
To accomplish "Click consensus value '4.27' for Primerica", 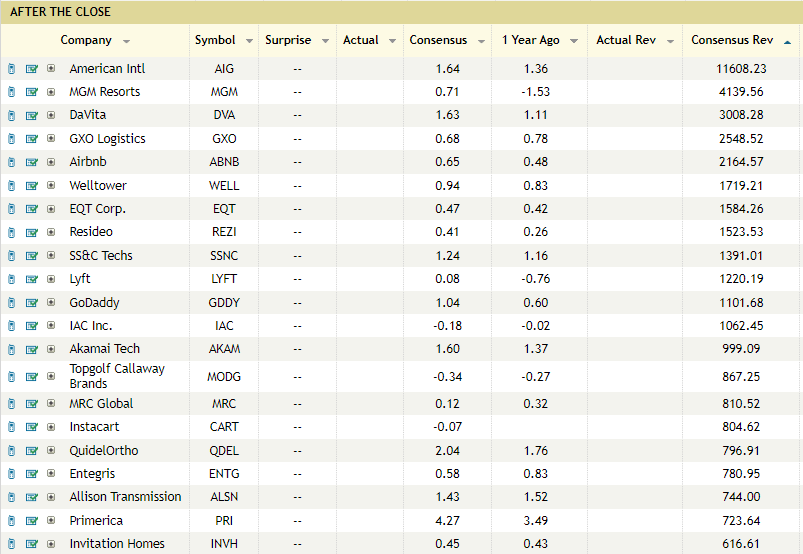I will 448,520.
